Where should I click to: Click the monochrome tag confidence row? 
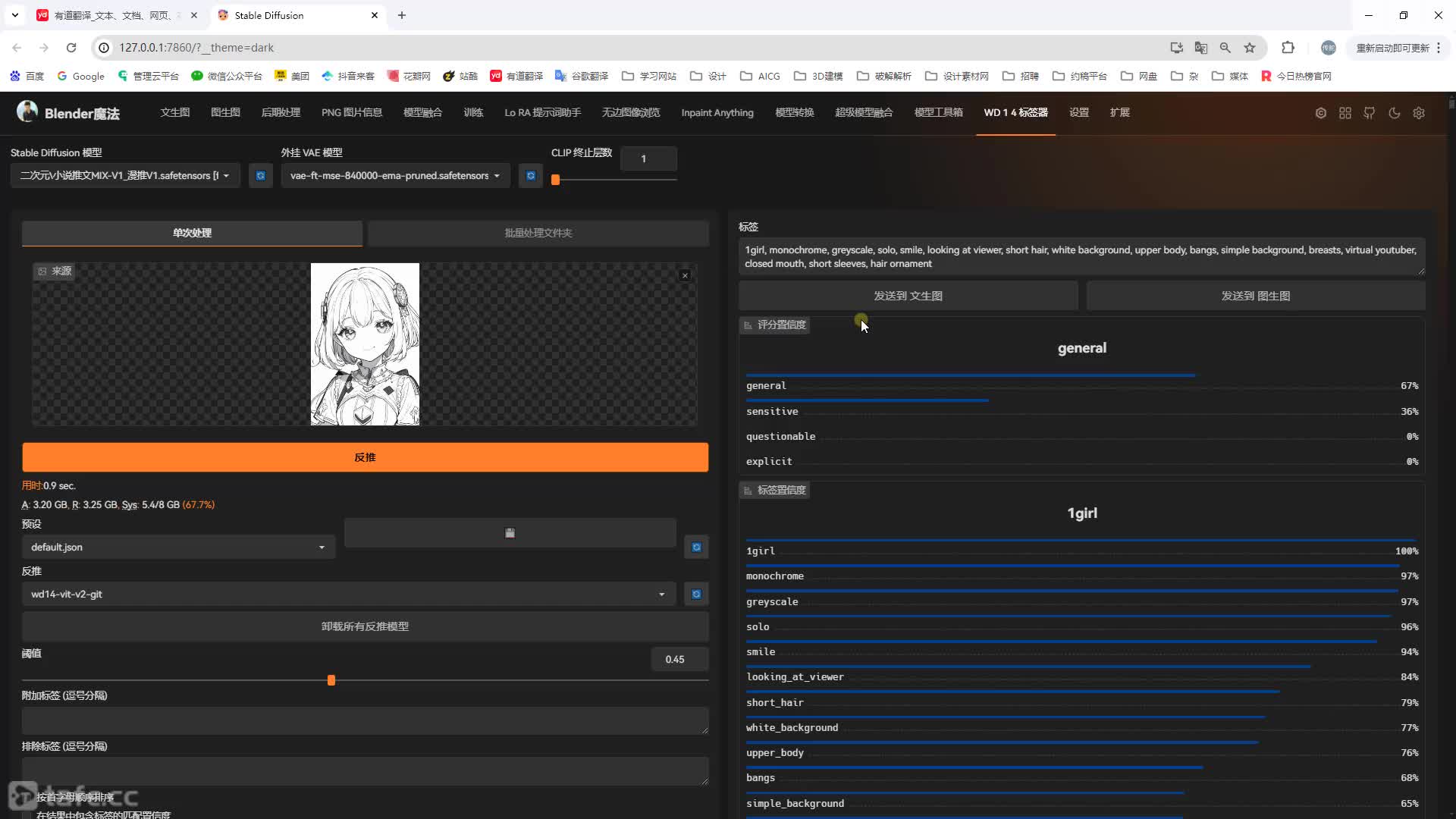[1082, 576]
